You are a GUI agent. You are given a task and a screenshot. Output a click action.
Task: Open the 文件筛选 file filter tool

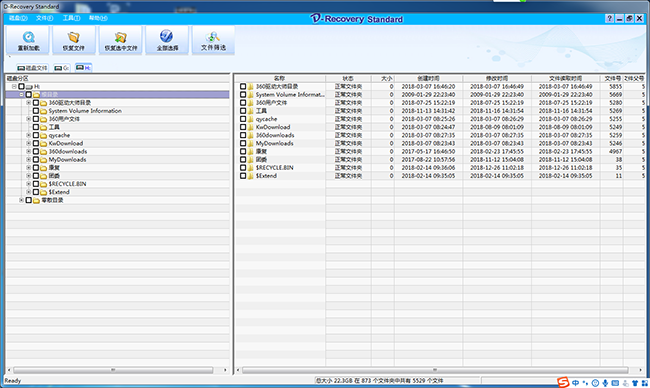click(213, 40)
